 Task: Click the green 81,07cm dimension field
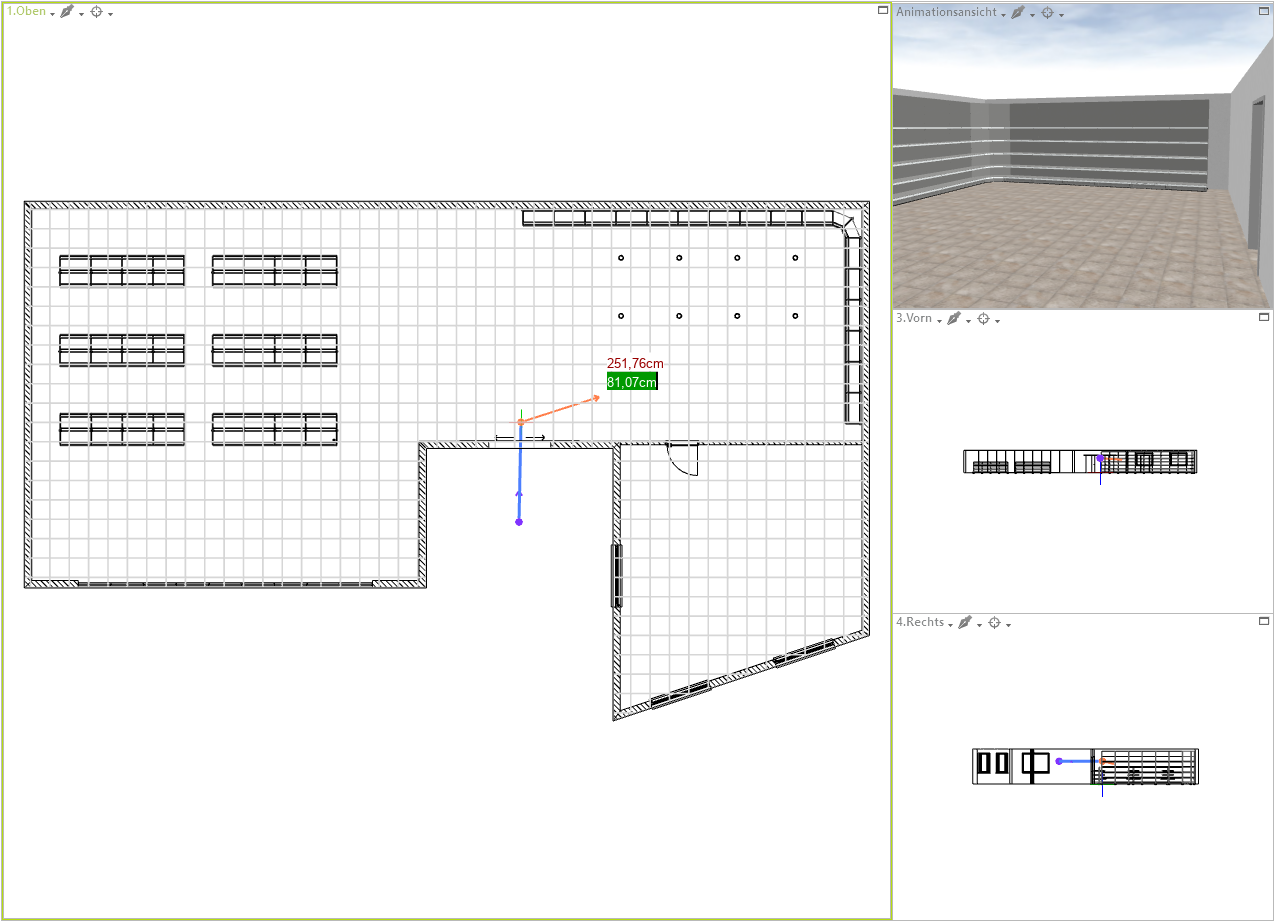[x=631, y=382]
